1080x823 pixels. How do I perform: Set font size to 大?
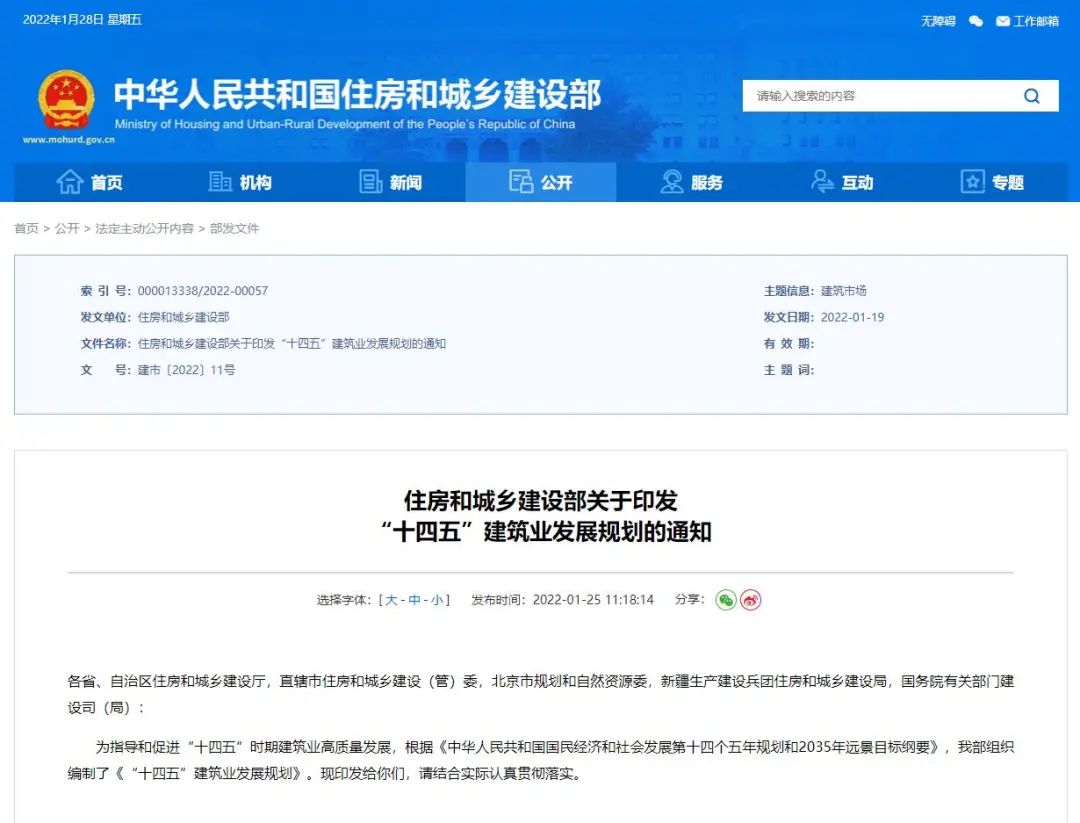(x=391, y=600)
